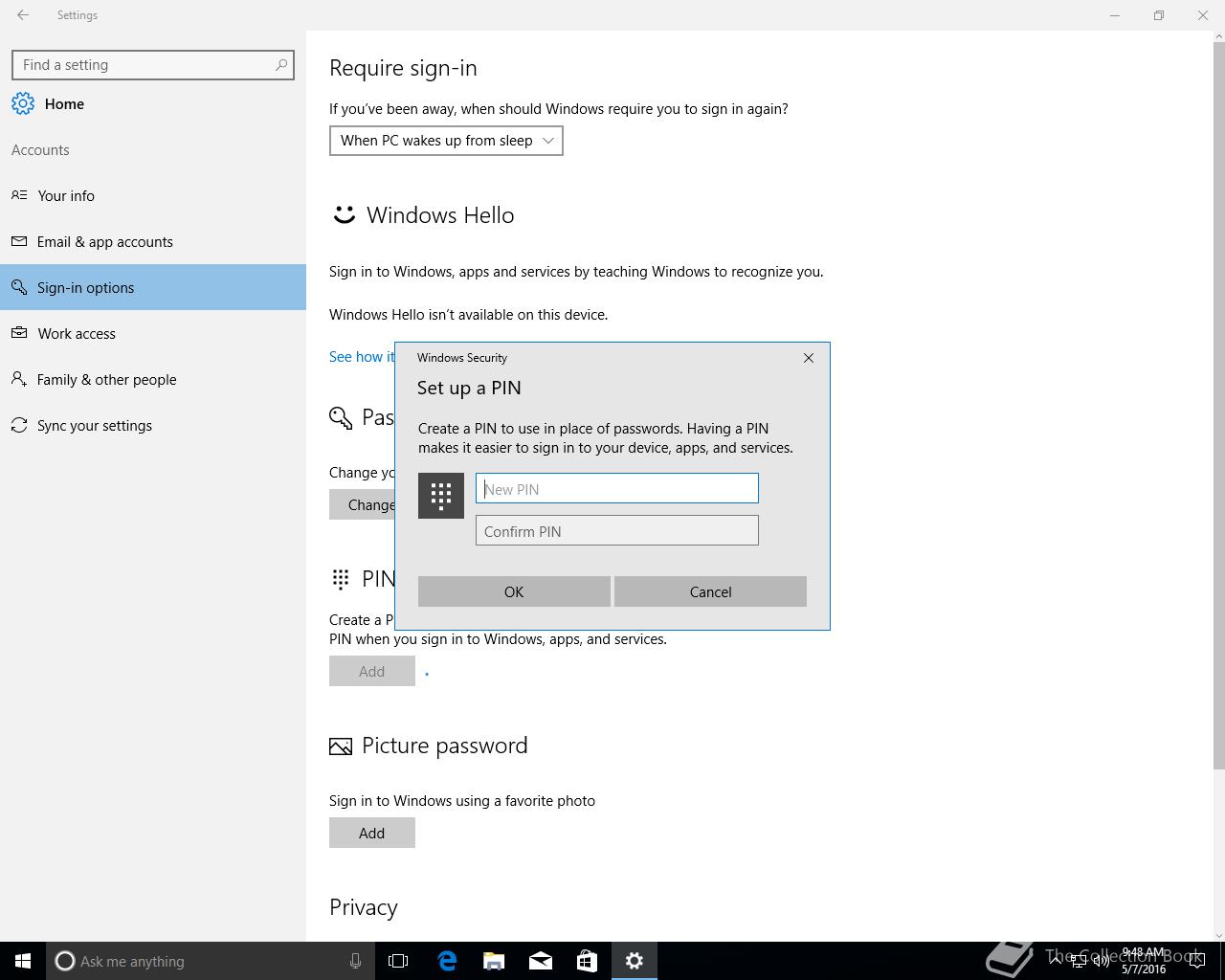Launch Microsoft Edge from taskbar
The image size is (1225, 980).
point(447,961)
